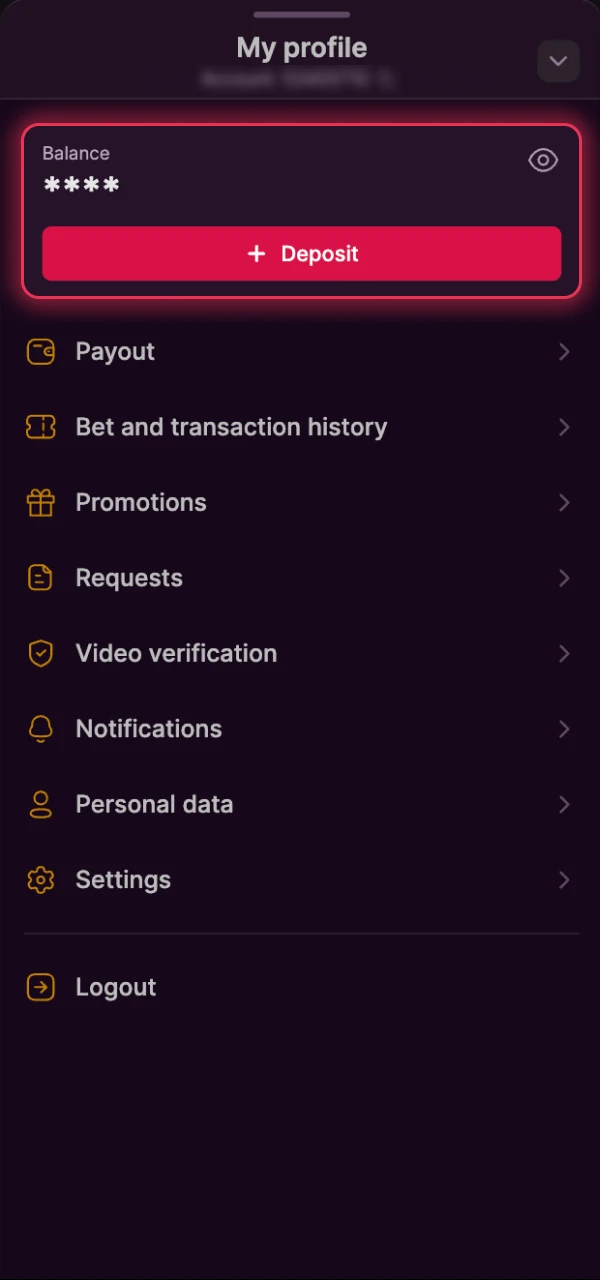
Task: Click the ticket icon for bet history
Action: coord(41,427)
